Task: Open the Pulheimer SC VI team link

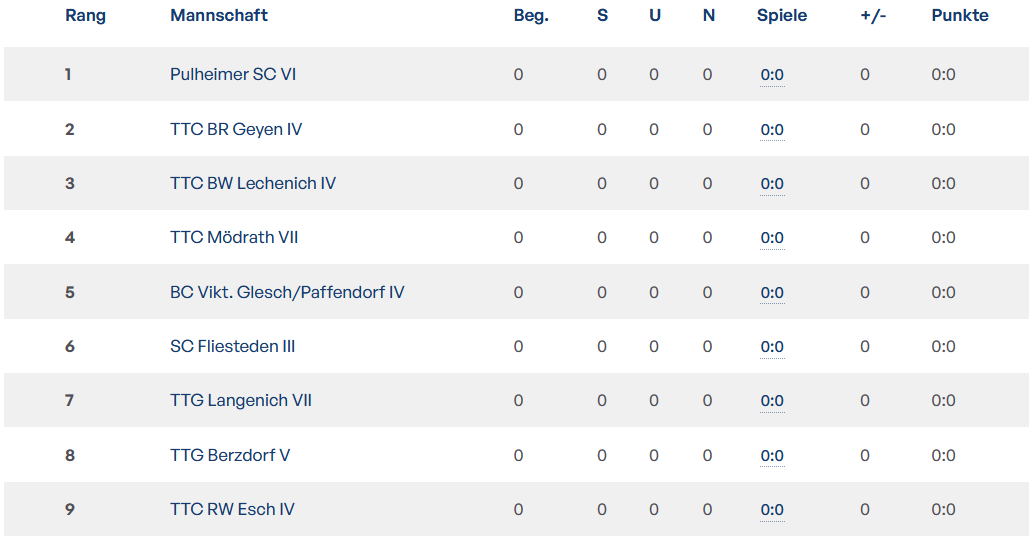Action: point(233,74)
